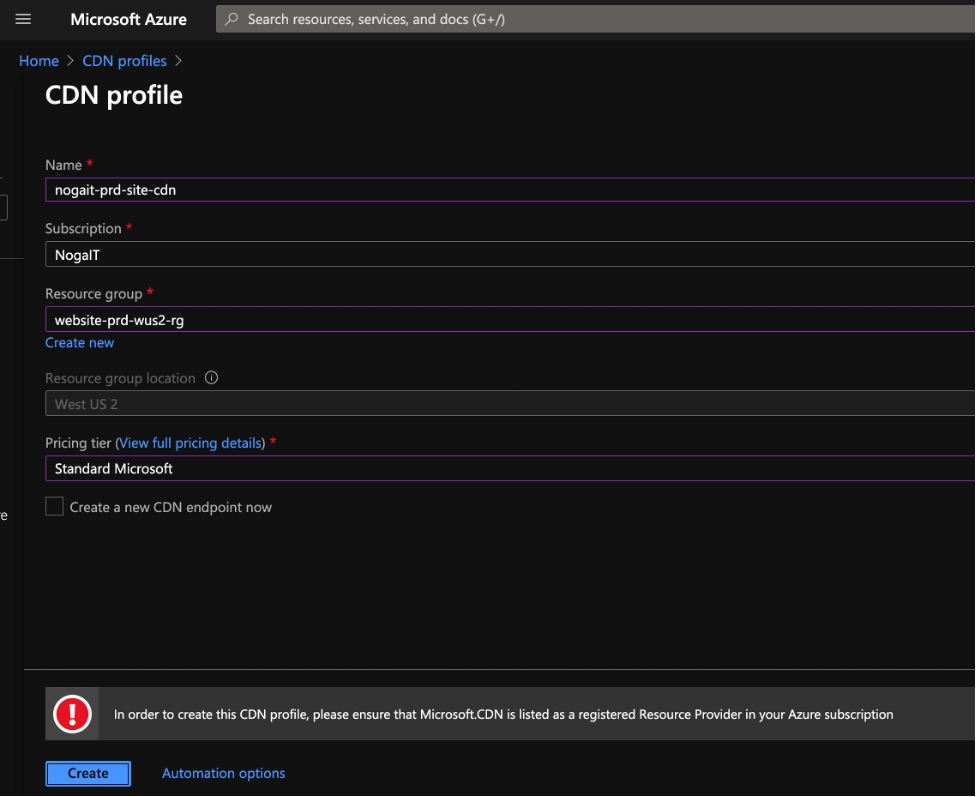The width and height of the screenshot is (977, 797).
Task: Focus the Azure search resources box
Action: (x=595, y=19)
